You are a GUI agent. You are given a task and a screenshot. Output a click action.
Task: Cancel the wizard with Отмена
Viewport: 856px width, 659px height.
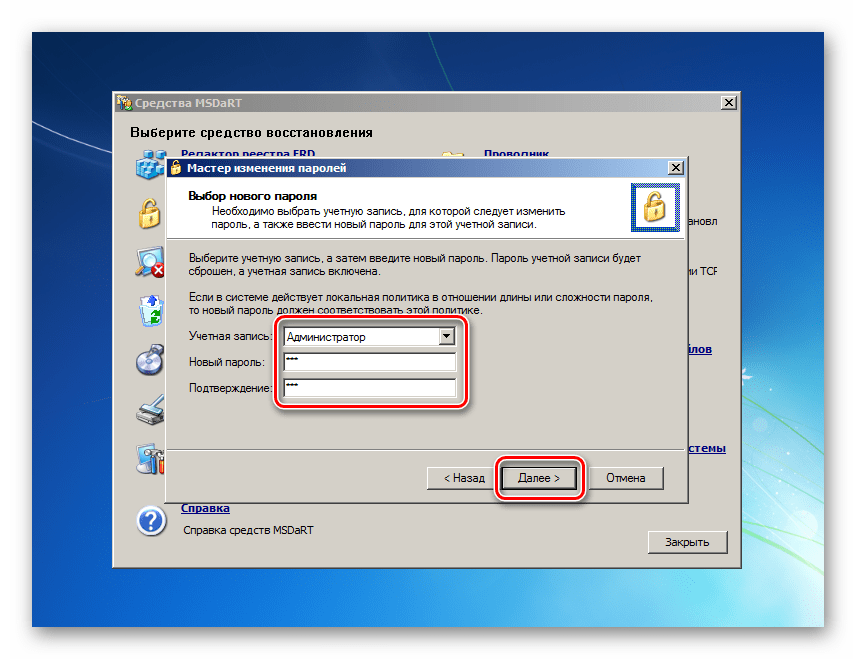(626, 478)
